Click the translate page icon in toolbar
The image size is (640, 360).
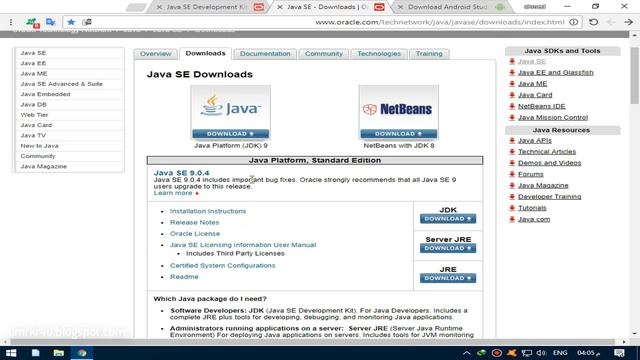pyautogui.click(x=51, y=22)
